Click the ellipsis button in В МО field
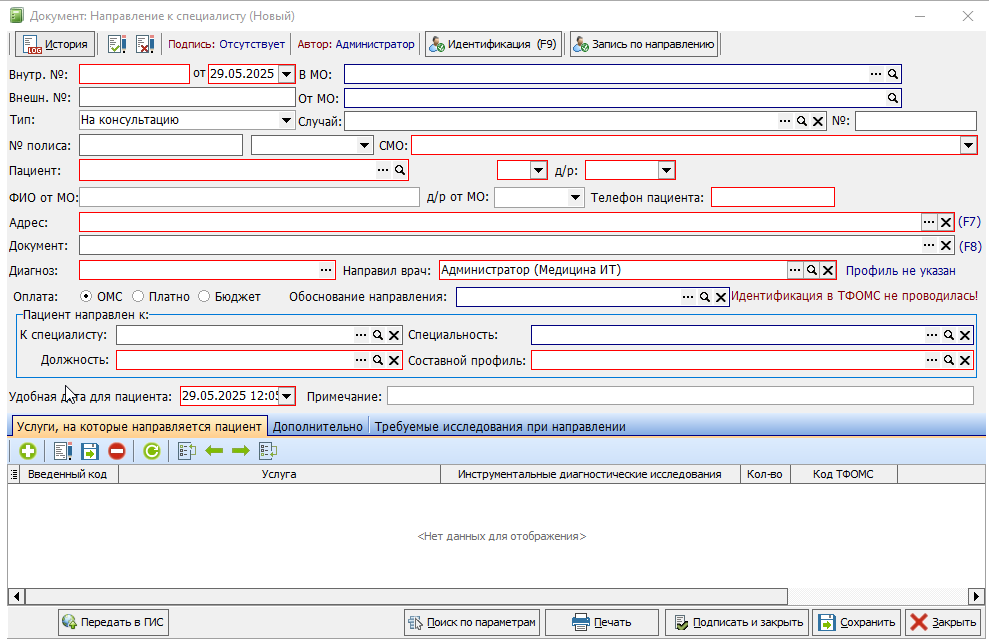 click(875, 74)
